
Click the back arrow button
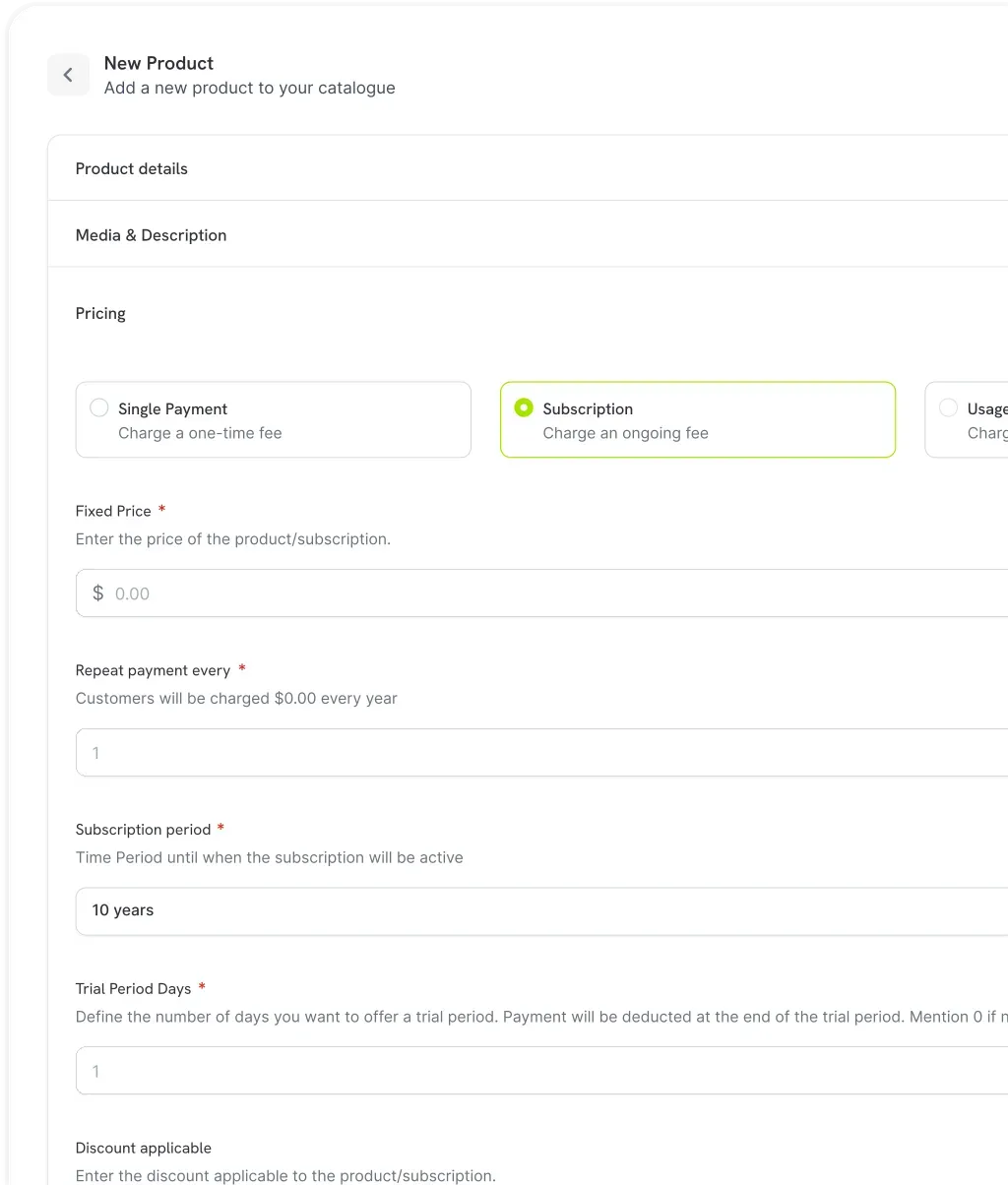pos(68,75)
